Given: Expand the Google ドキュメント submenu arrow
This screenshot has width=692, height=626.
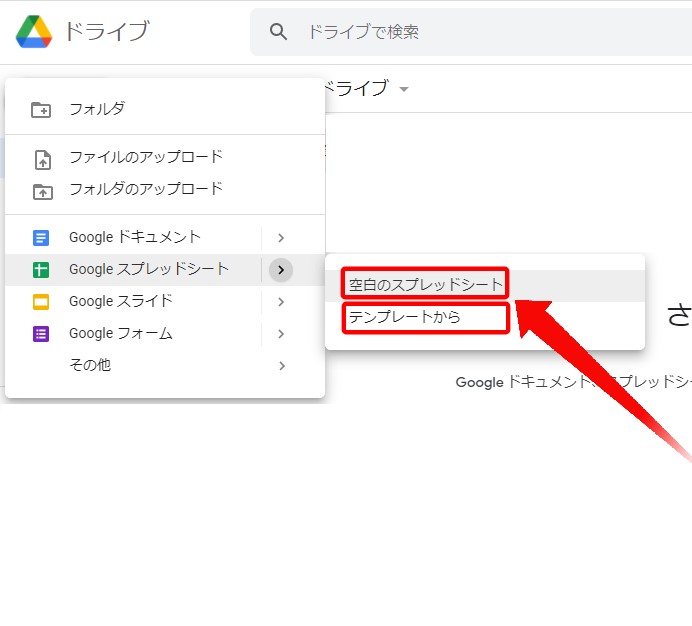Looking at the screenshot, I should coord(281,238).
